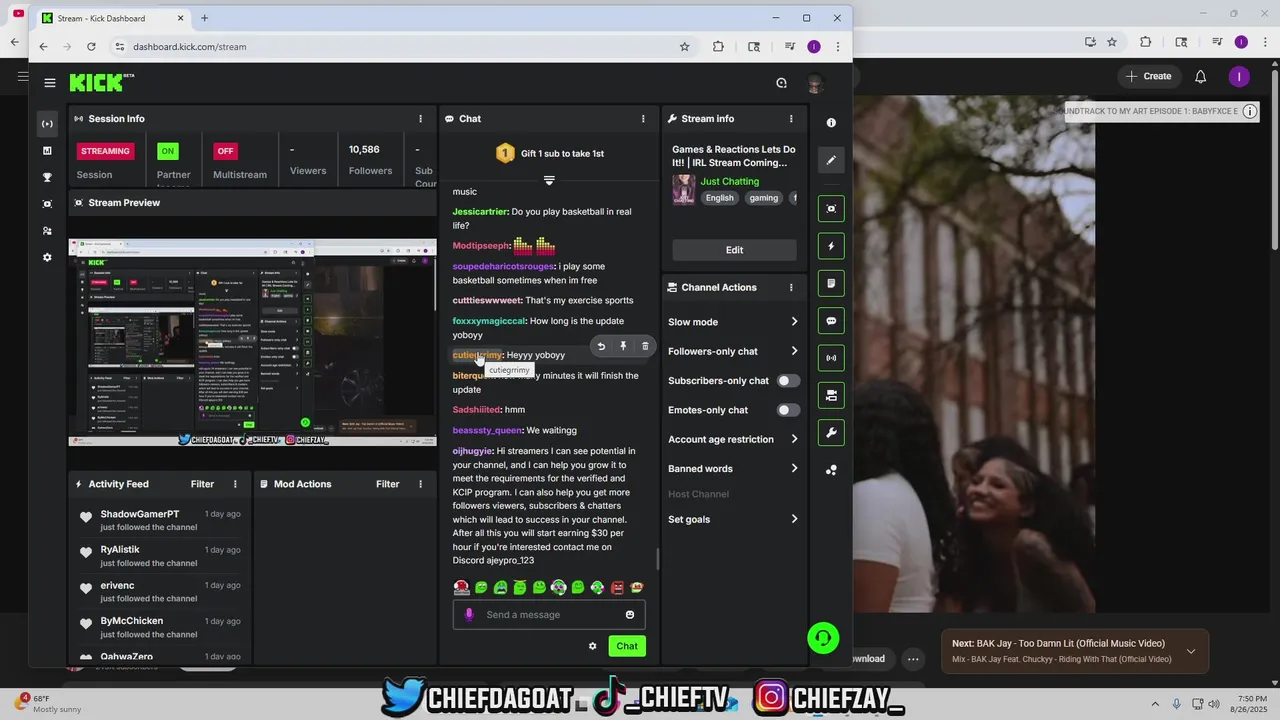The height and width of the screenshot is (720, 1280).
Task: Click the info icon in right toolbar
Action: pyautogui.click(x=831, y=123)
